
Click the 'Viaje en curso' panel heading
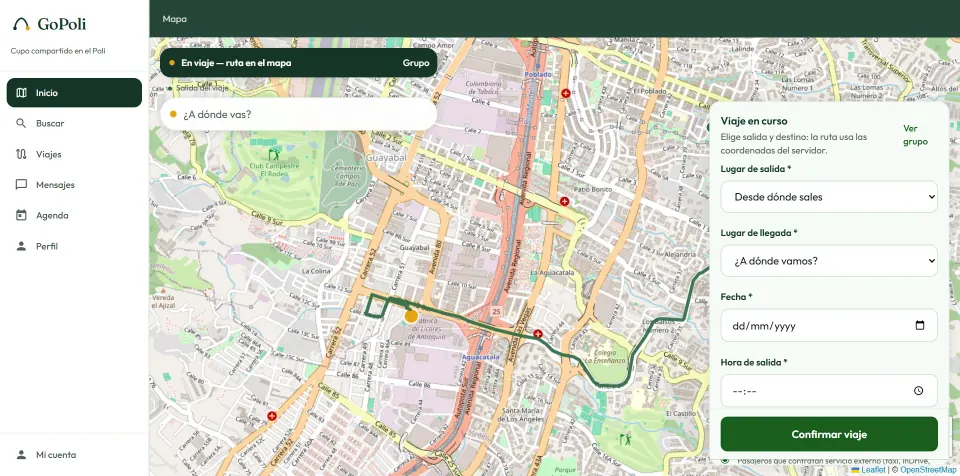pos(754,121)
